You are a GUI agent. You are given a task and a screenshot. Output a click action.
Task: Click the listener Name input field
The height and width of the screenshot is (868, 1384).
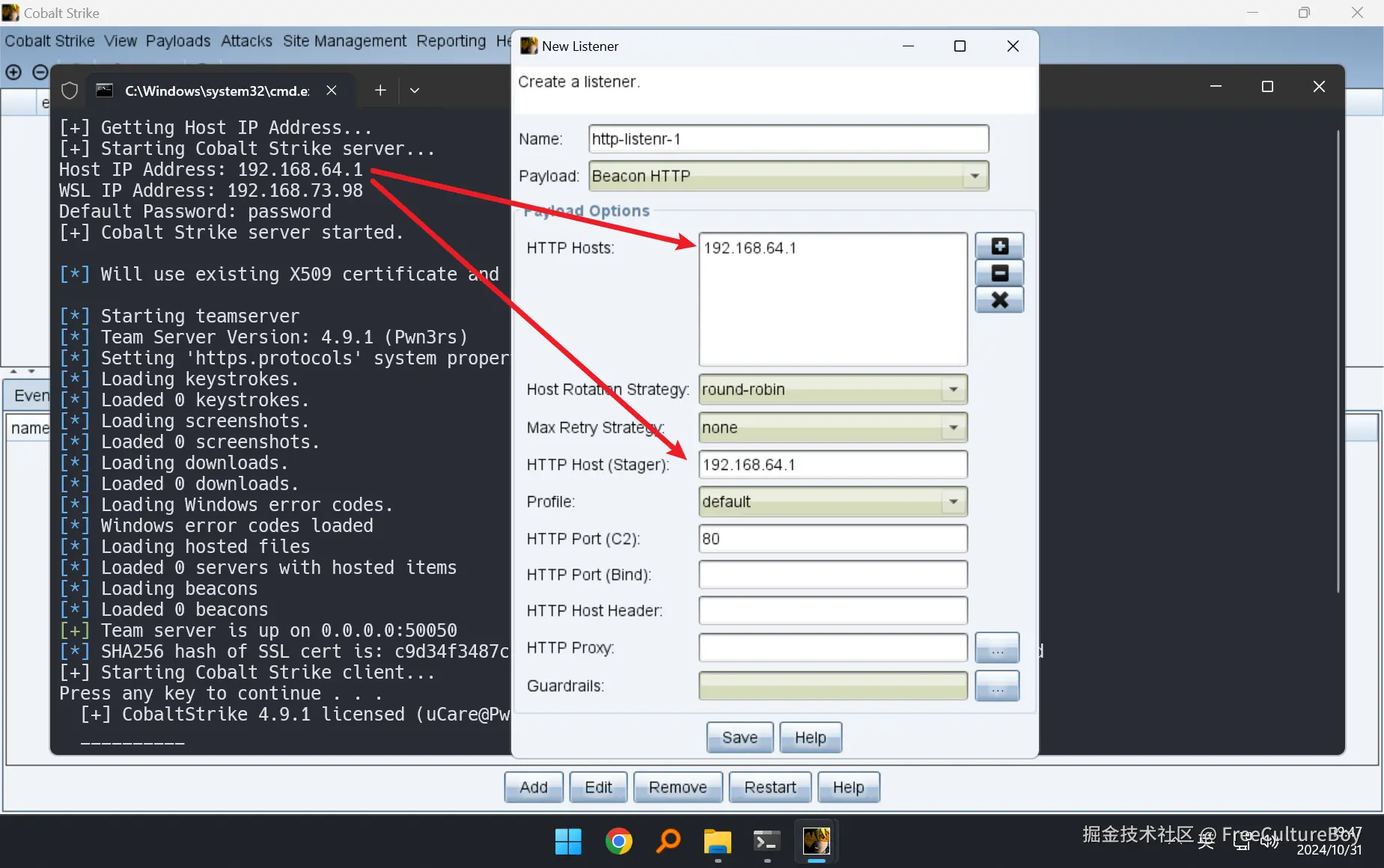pyautogui.click(x=788, y=139)
